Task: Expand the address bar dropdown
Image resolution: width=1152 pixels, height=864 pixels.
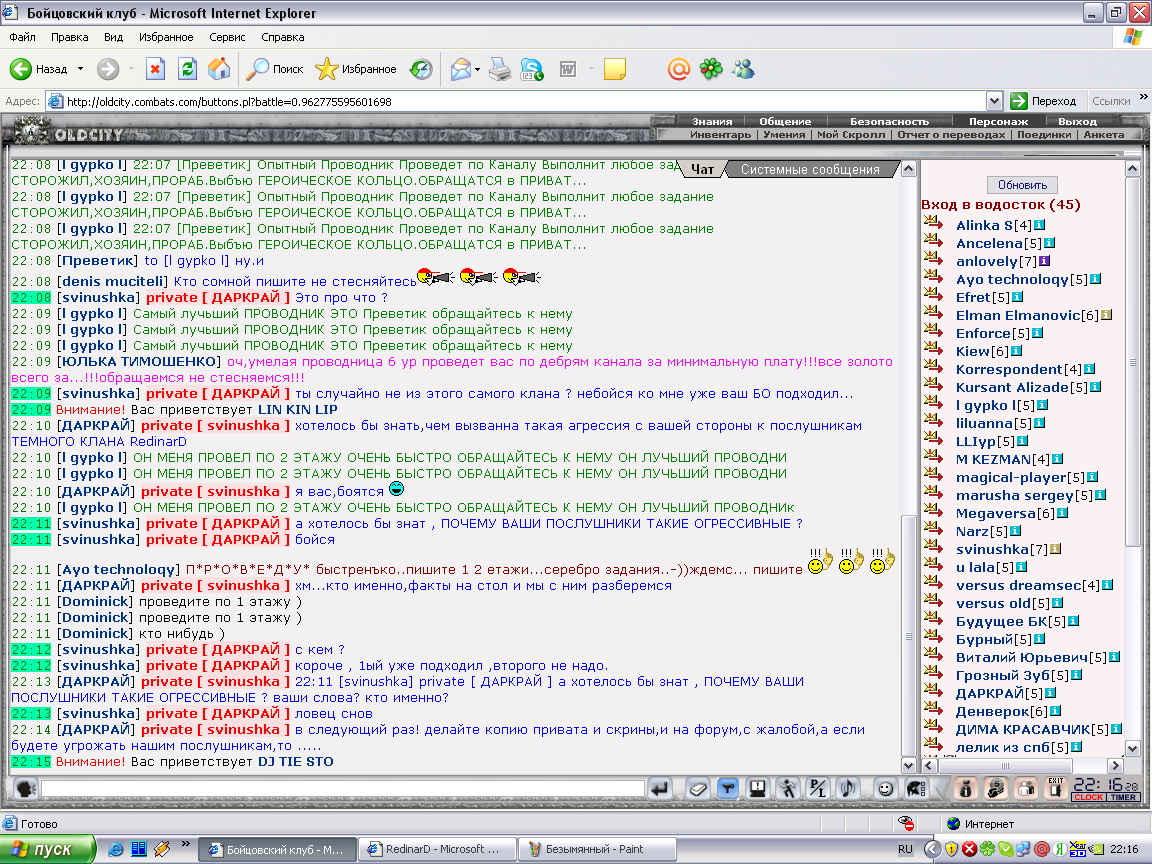Action: coord(994,101)
